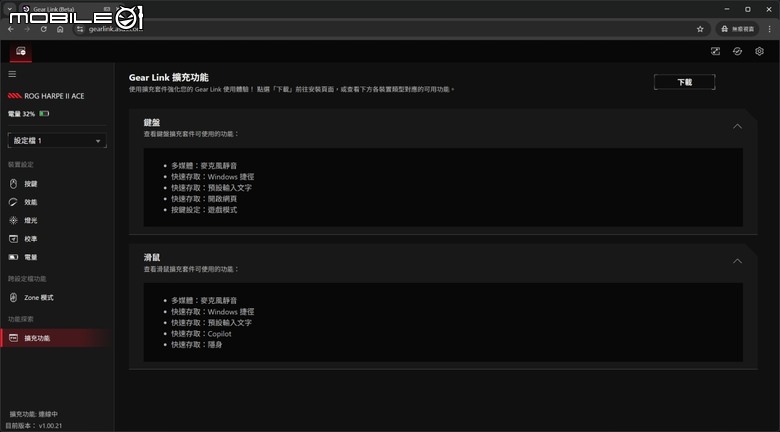
Task: Click the ROG HARPE II ACE device name
Action: (x=54, y=96)
